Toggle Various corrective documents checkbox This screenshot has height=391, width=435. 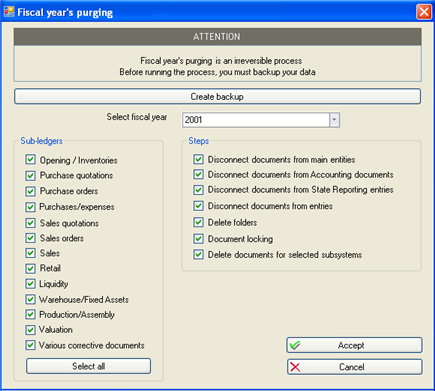point(31,345)
